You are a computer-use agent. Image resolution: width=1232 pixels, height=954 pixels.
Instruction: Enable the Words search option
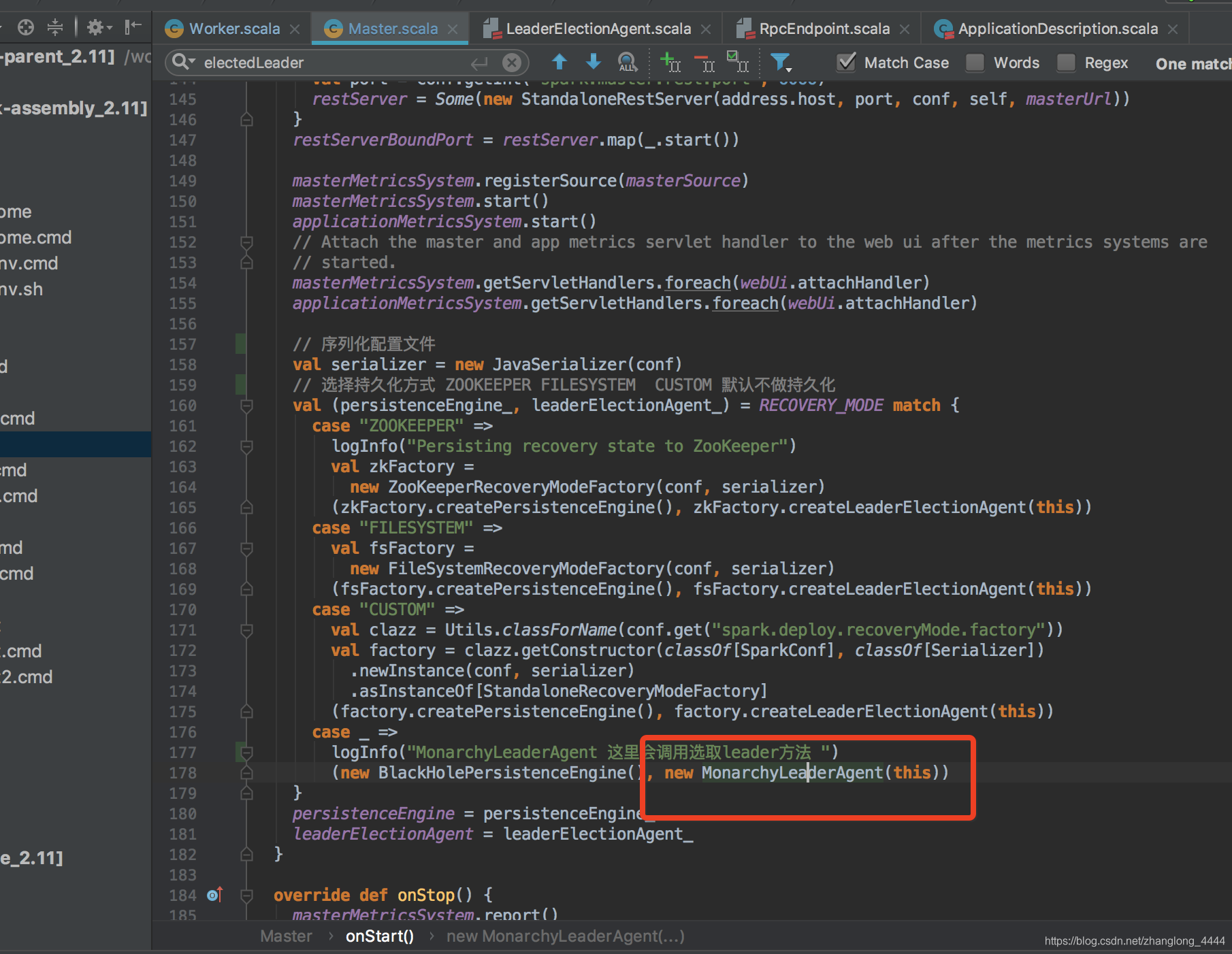coord(975,62)
